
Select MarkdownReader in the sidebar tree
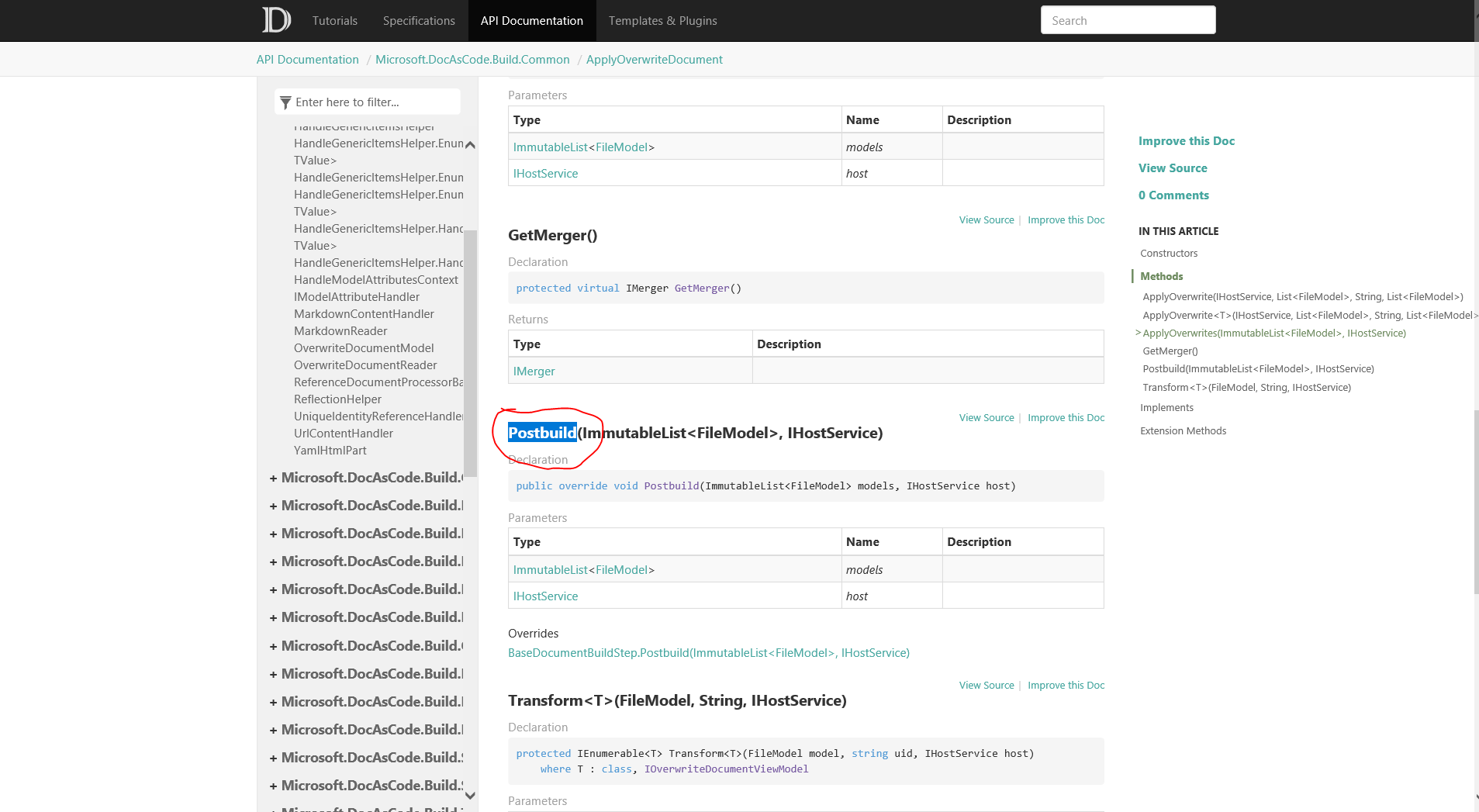[x=340, y=330]
